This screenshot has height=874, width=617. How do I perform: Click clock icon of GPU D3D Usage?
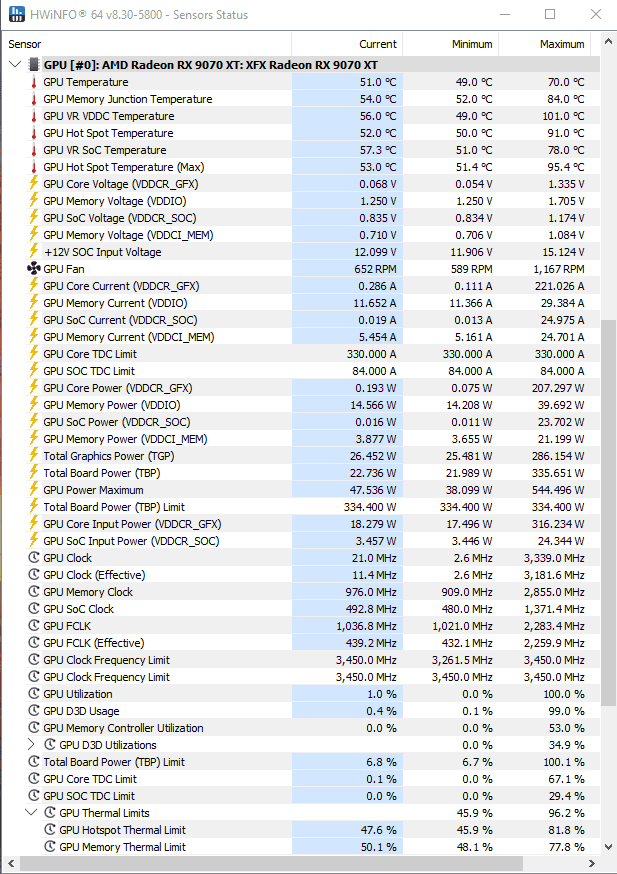pos(34,711)
